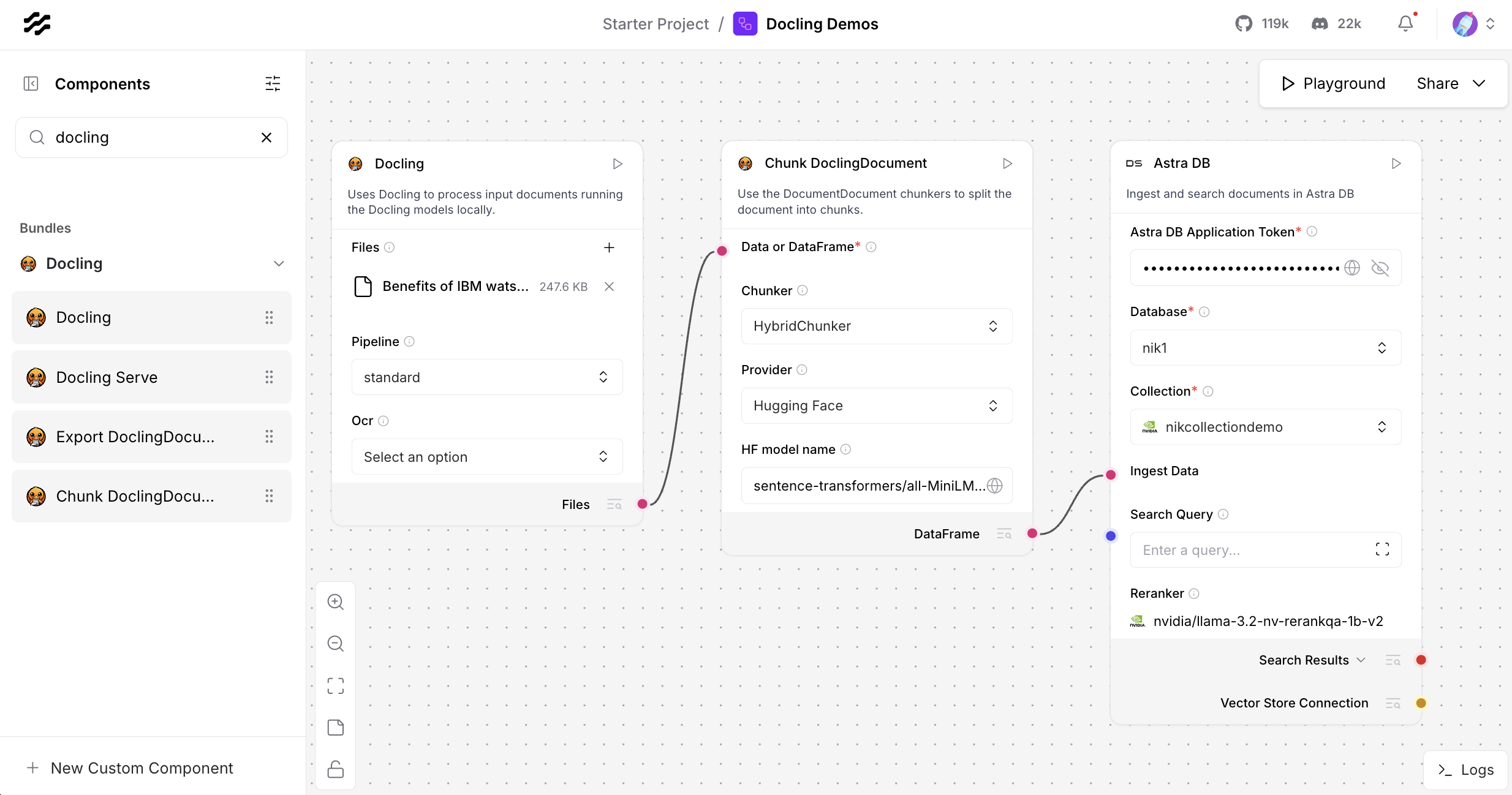Open Discord 22k community link

(x=1336, y=23)
